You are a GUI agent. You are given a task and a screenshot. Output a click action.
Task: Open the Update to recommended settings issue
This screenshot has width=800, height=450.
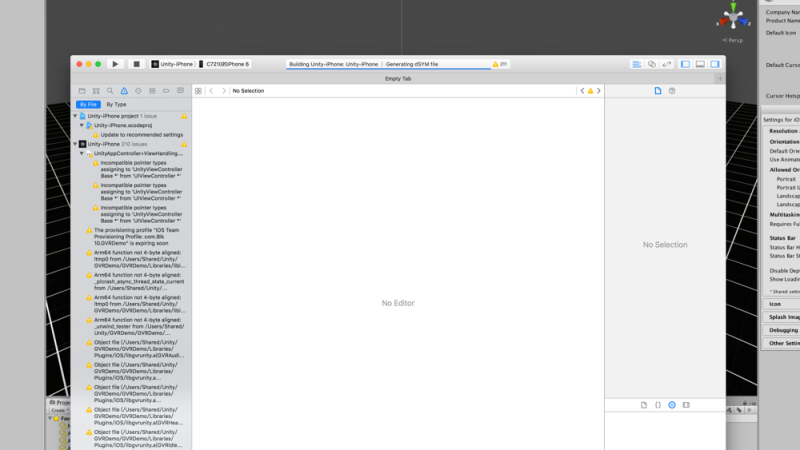(141, 135)
